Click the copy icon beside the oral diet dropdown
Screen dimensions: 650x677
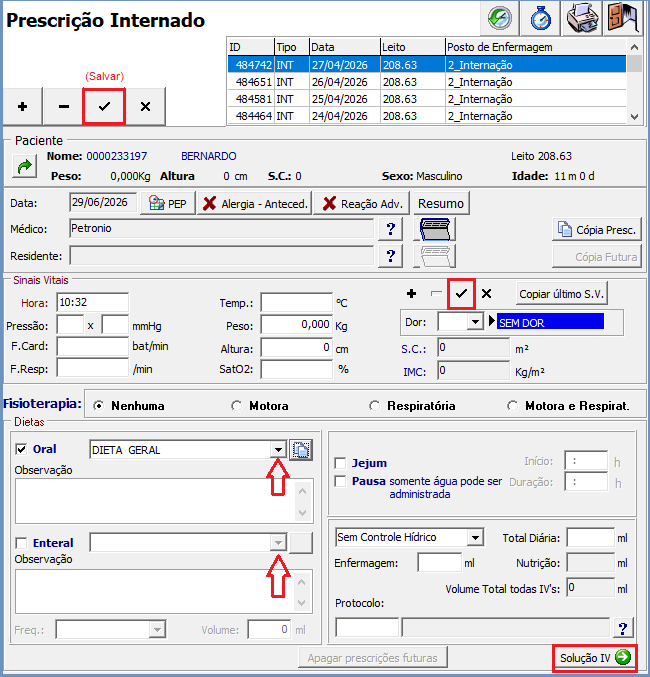click(301, 450)
